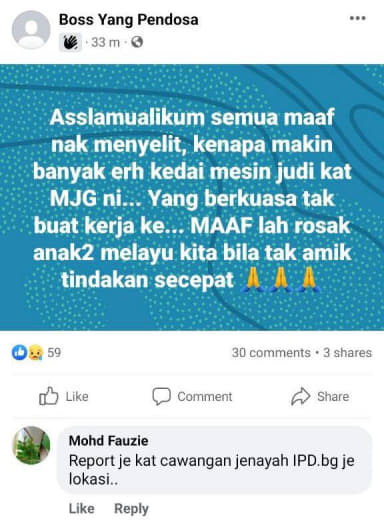The image size is (384, 520).
Task: Like Mohd Fauzie's comment
Action: (82, 509)
